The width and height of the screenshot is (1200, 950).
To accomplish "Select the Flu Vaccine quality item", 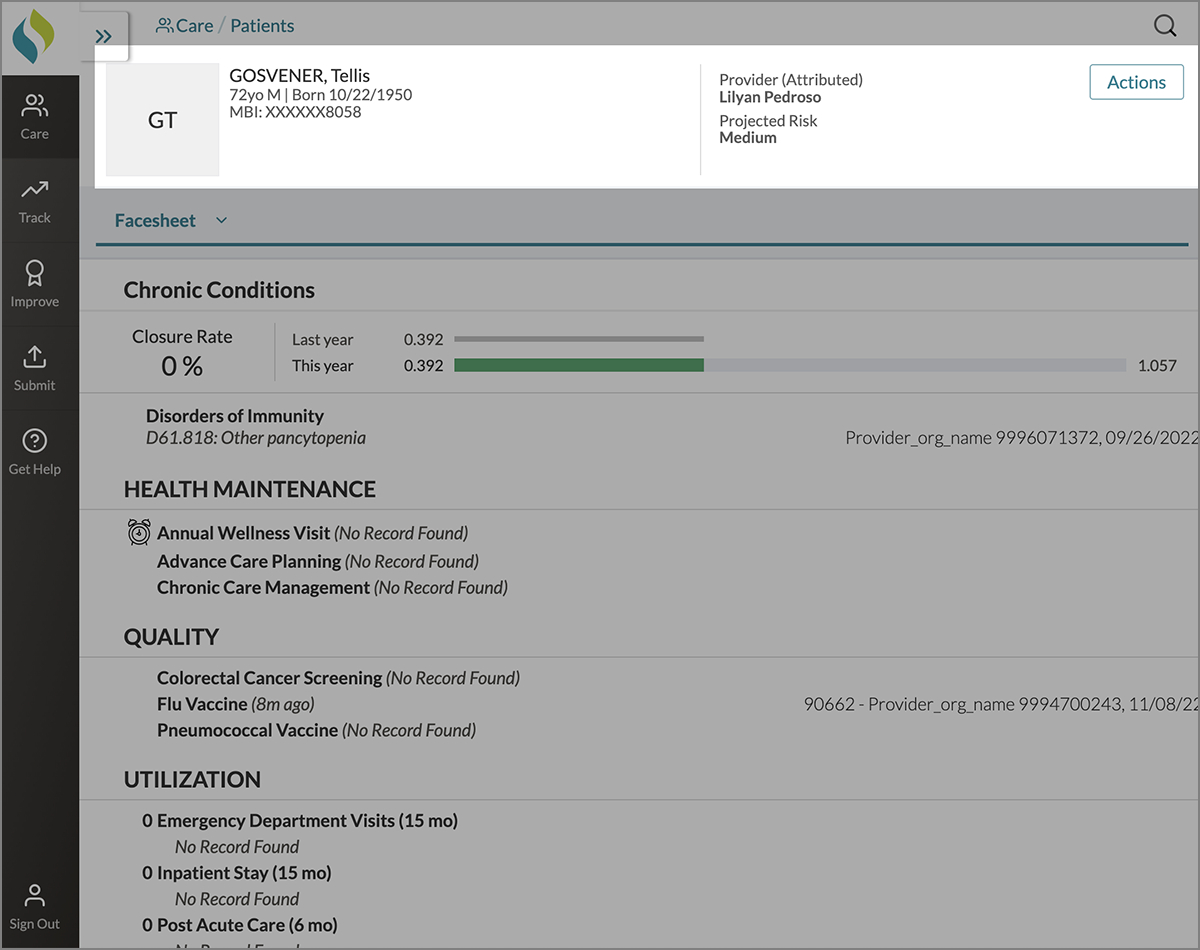I will [x=202, y=704].
